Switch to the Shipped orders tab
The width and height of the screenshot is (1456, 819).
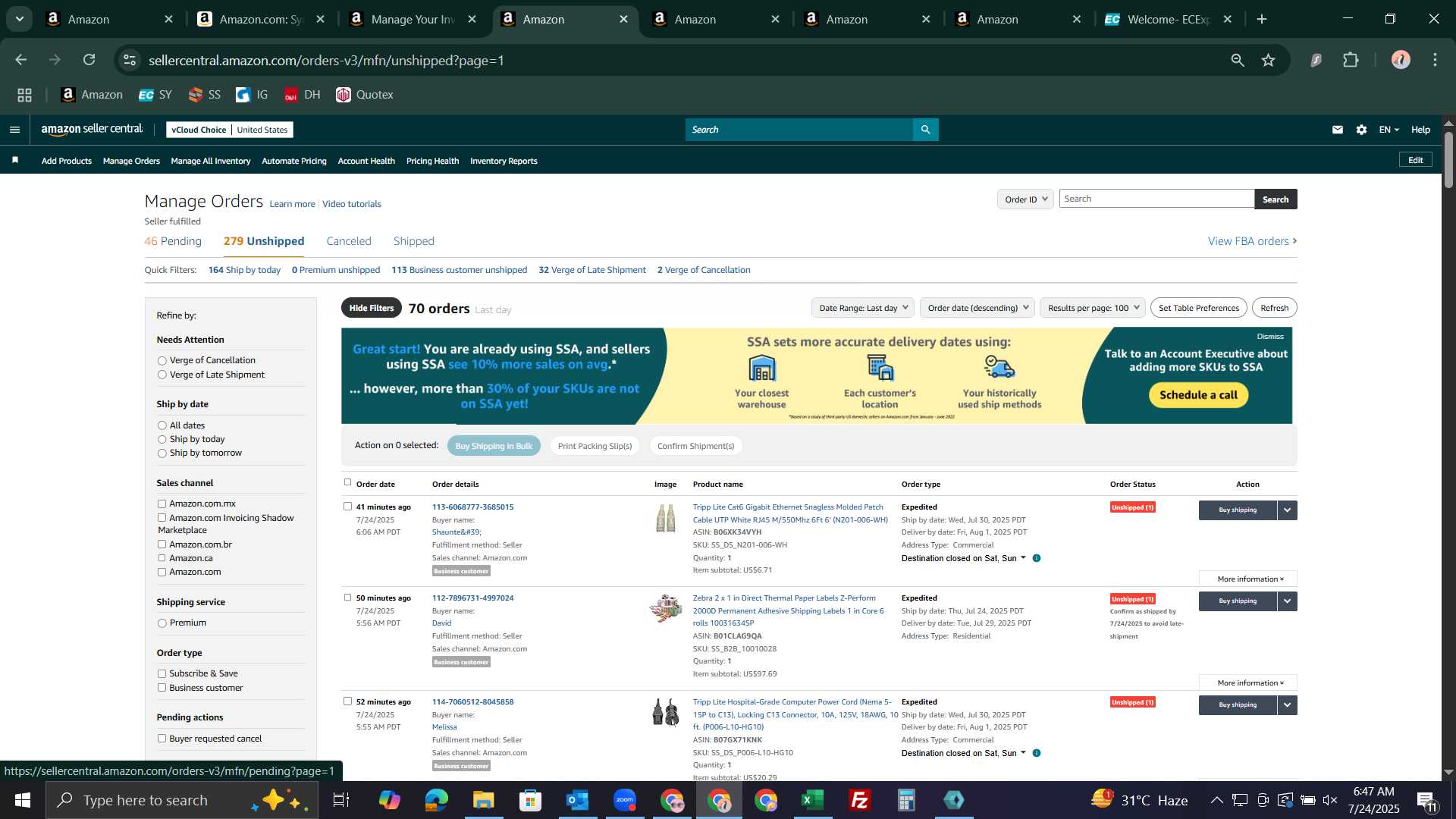(414, 241)
